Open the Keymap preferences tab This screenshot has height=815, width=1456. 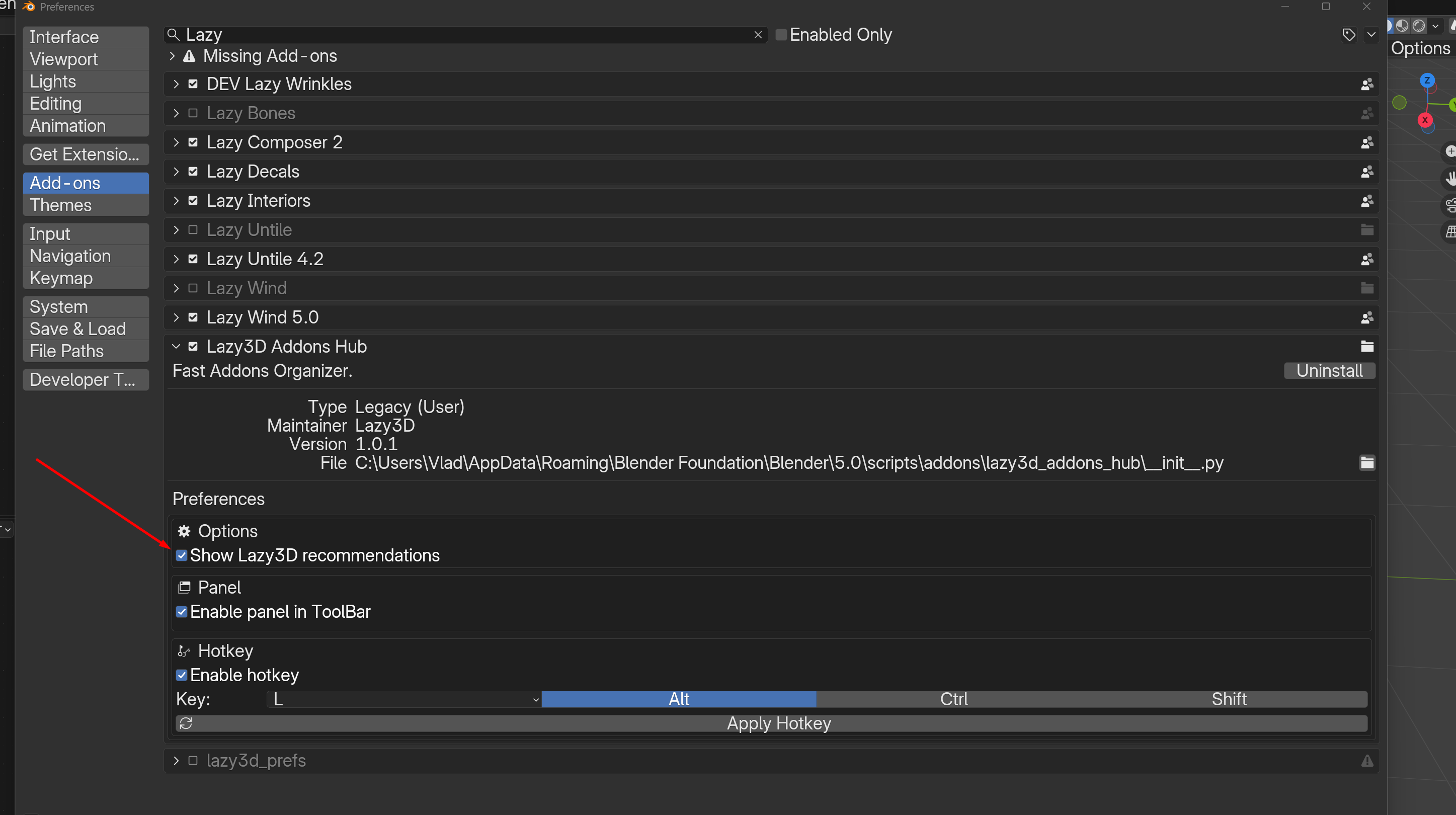point(86,278)
